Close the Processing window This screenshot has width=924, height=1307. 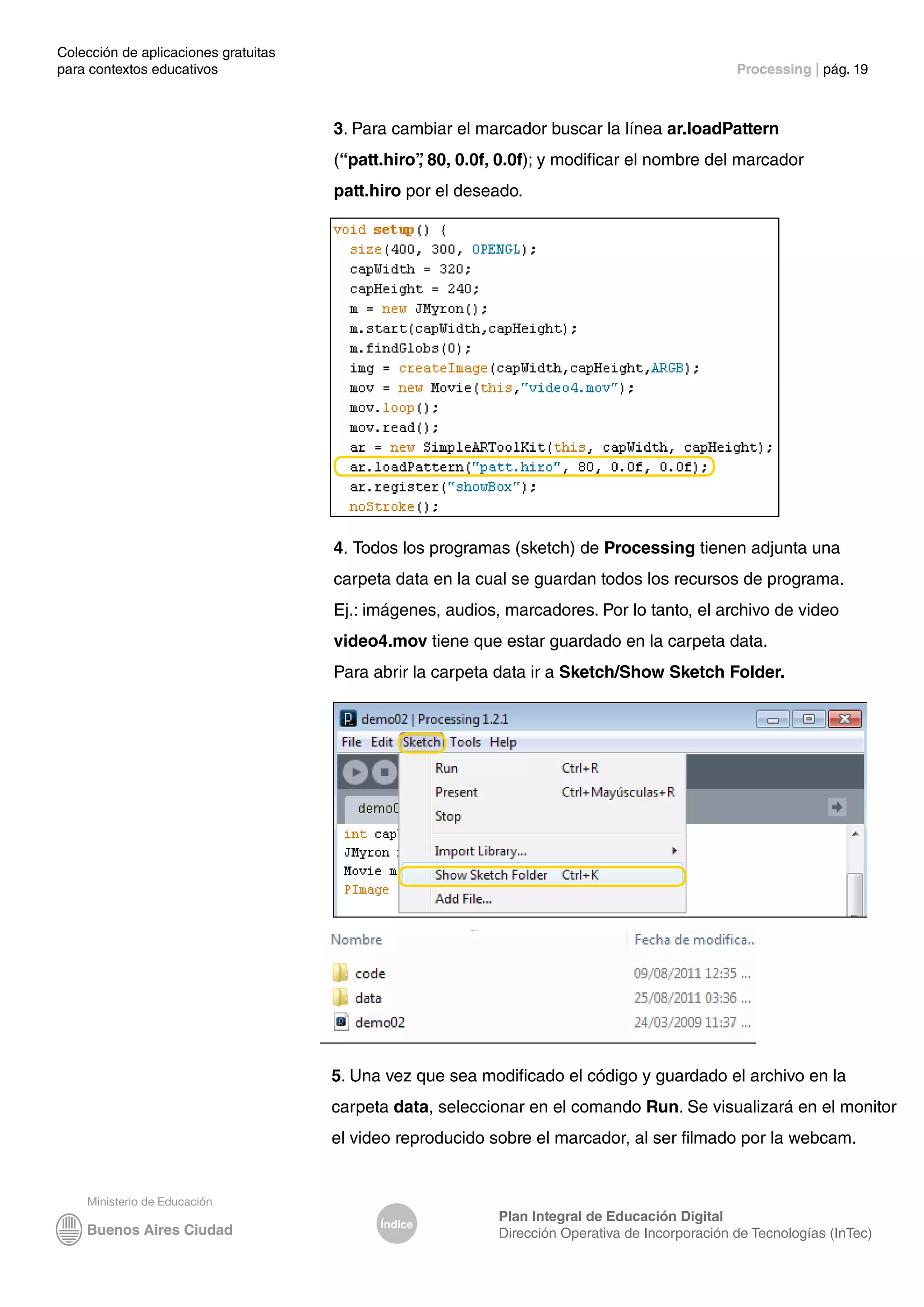(x=845, y=719)
